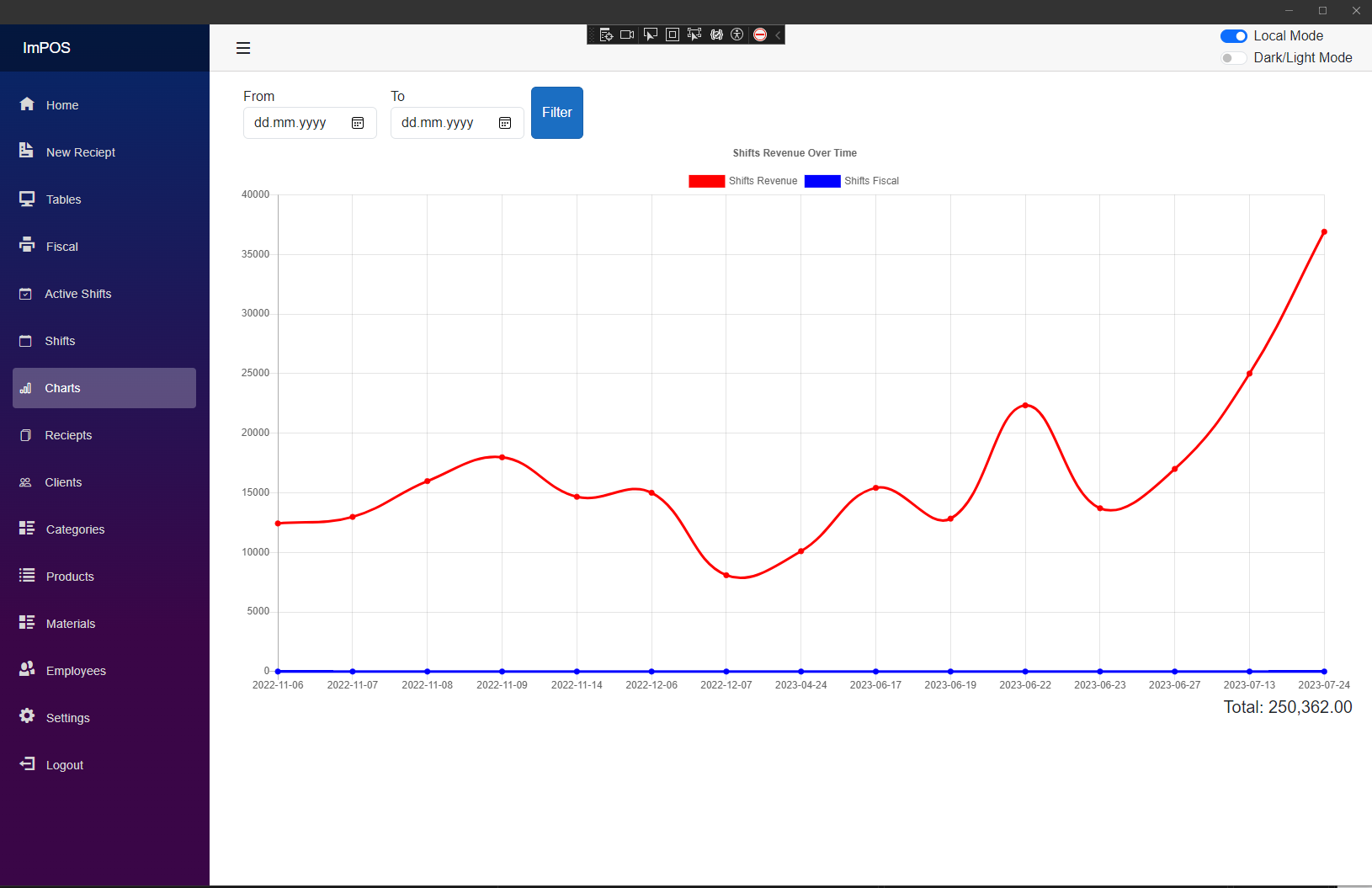Screen dimensions: 1372x888
Task: Click the red data point at 2023-07-13
Action: point(1249,374)
